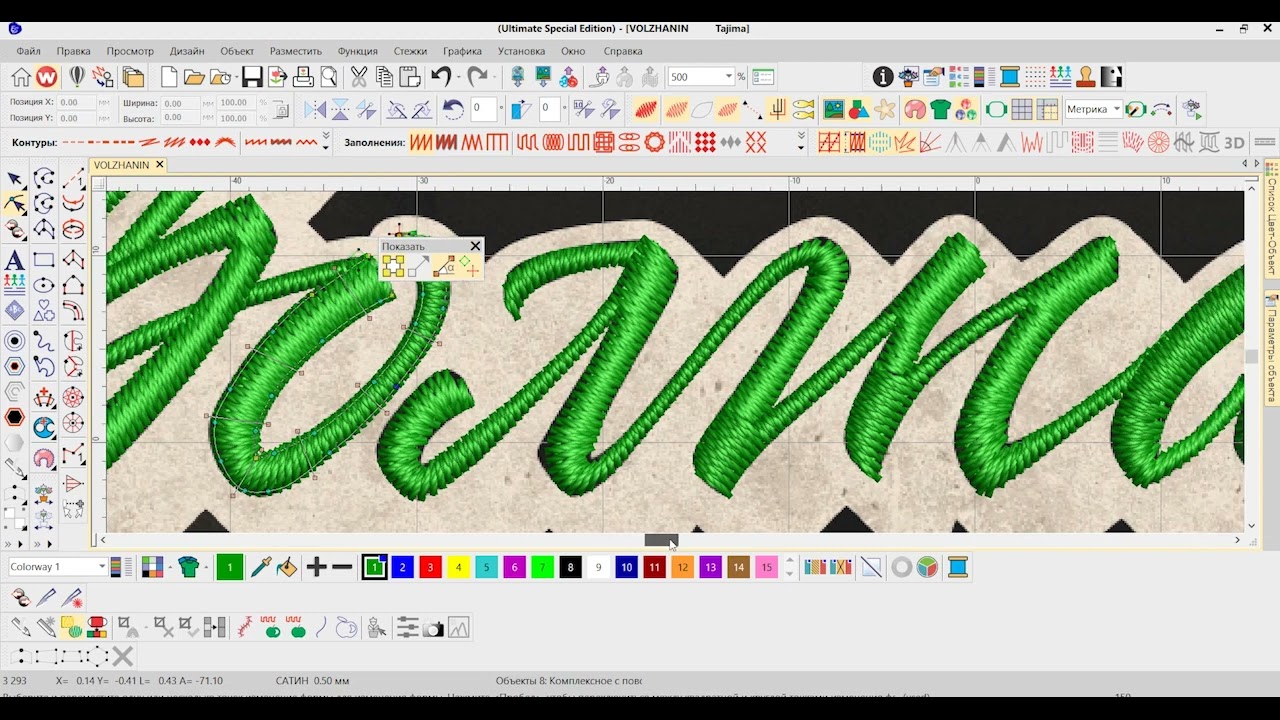Screen dimensions: 1280x720
Task: Toggle the grid display icon
Action: pos(1022,109)
